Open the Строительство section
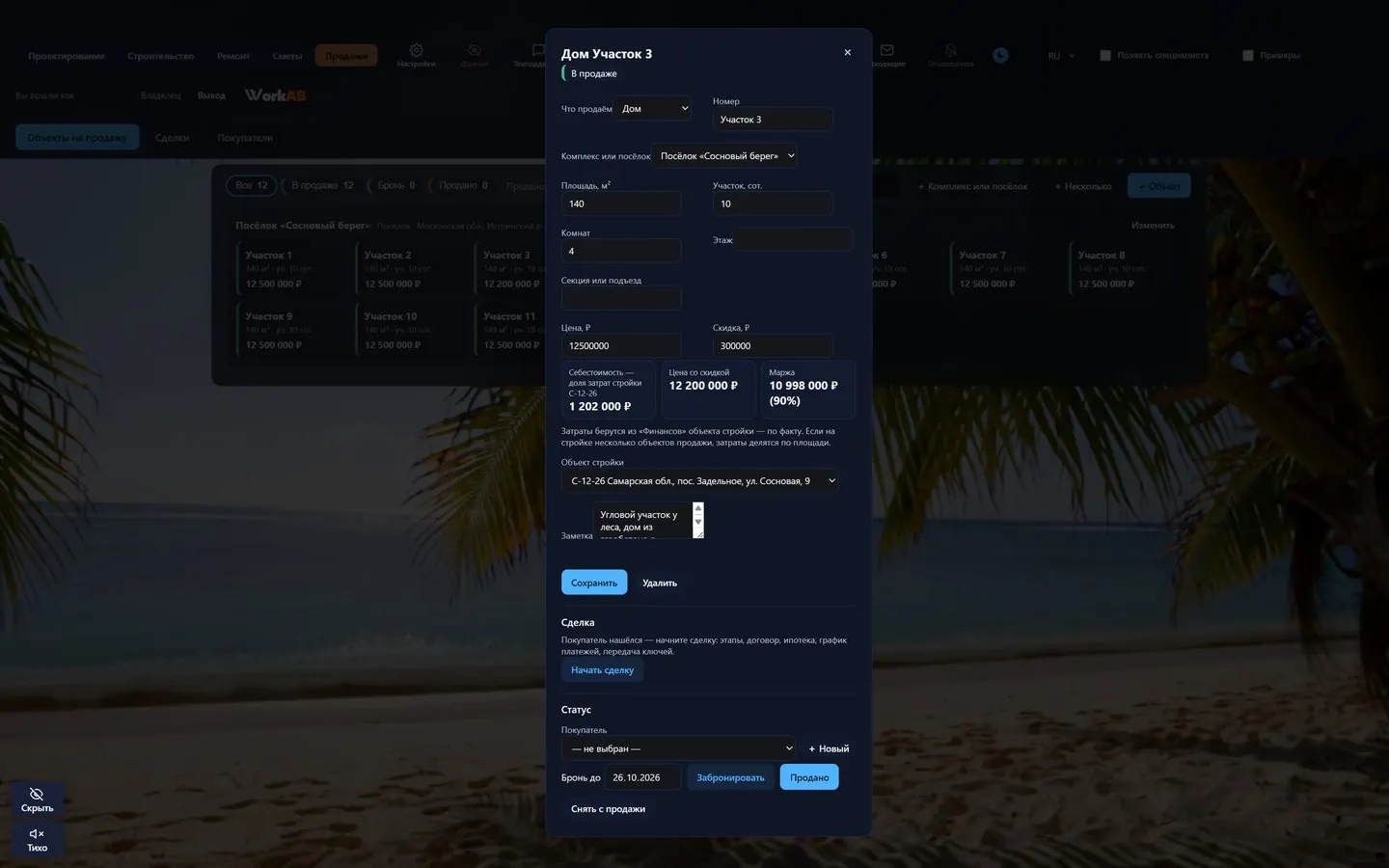This screenshot has width=1389, height=868. point(161,56)
